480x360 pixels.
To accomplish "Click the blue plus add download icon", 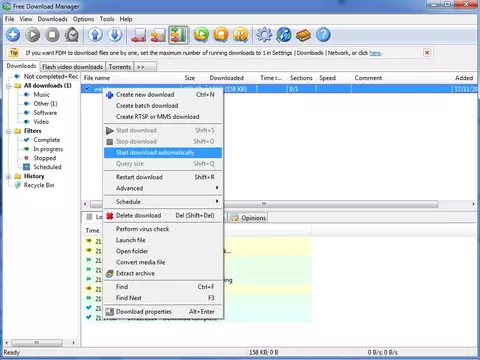I will click(x=13, y=35).
